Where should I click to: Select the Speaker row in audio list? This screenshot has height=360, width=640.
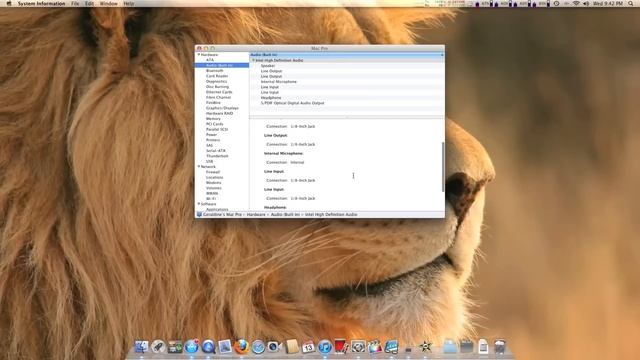(x=347, y=65)
